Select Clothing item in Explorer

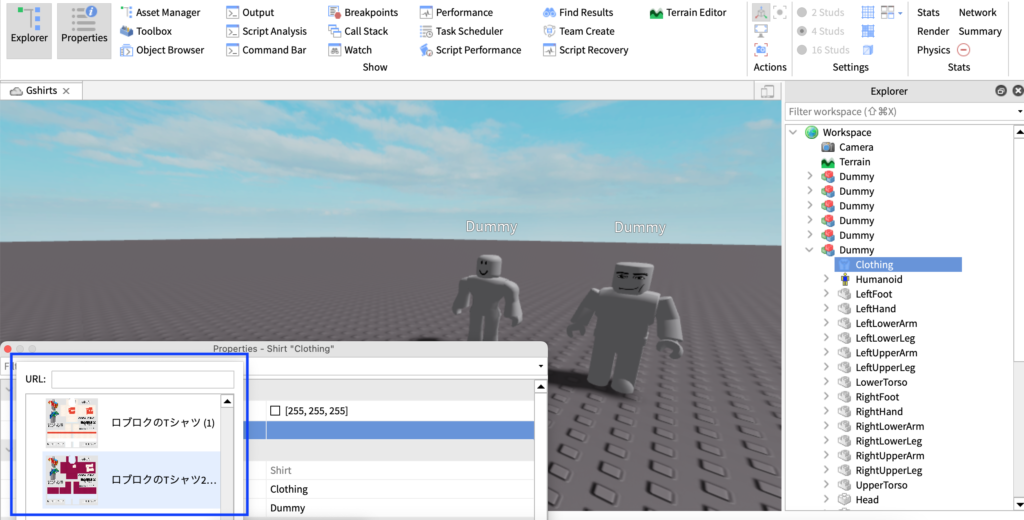(897, 265)
